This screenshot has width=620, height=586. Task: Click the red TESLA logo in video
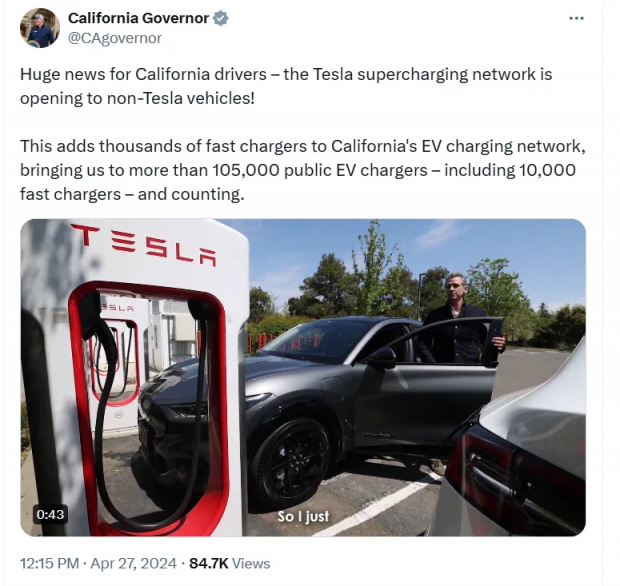144,246
